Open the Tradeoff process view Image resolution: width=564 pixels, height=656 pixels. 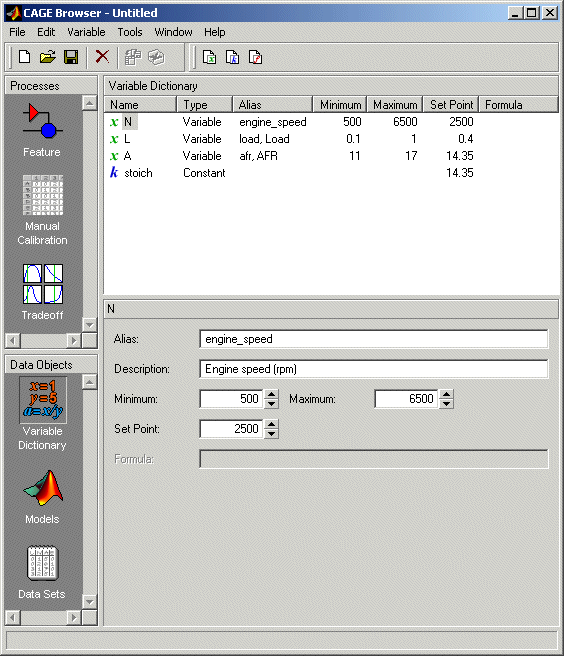click(42, 292)
